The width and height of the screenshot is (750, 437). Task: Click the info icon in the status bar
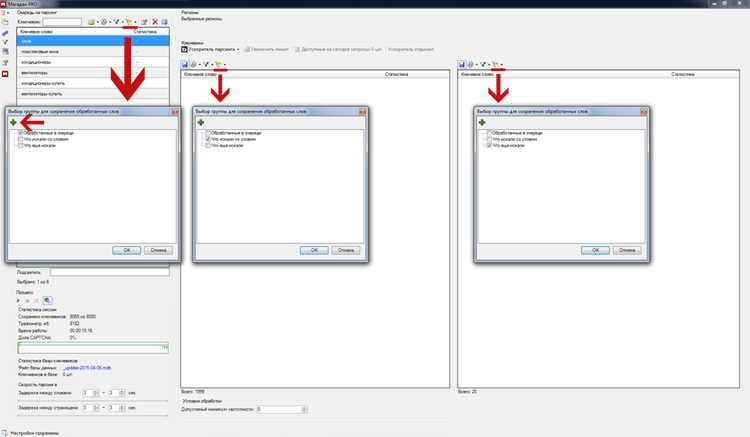point(4,432)
